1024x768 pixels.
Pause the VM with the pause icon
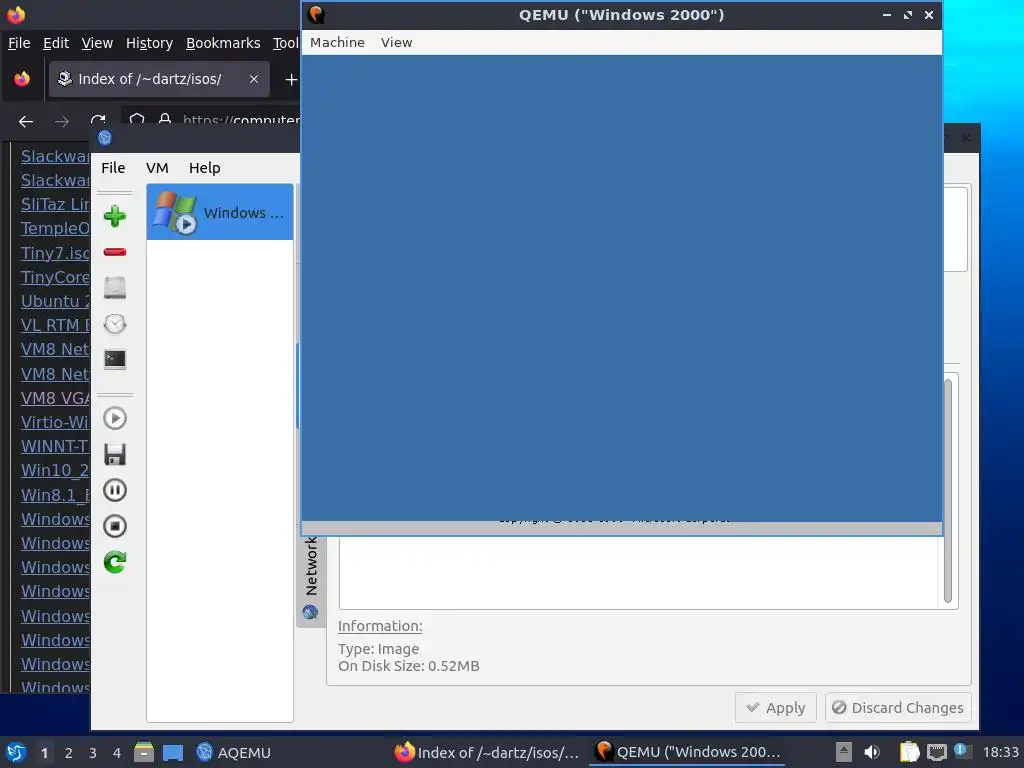pyautogui.click(x=115, y=490)
